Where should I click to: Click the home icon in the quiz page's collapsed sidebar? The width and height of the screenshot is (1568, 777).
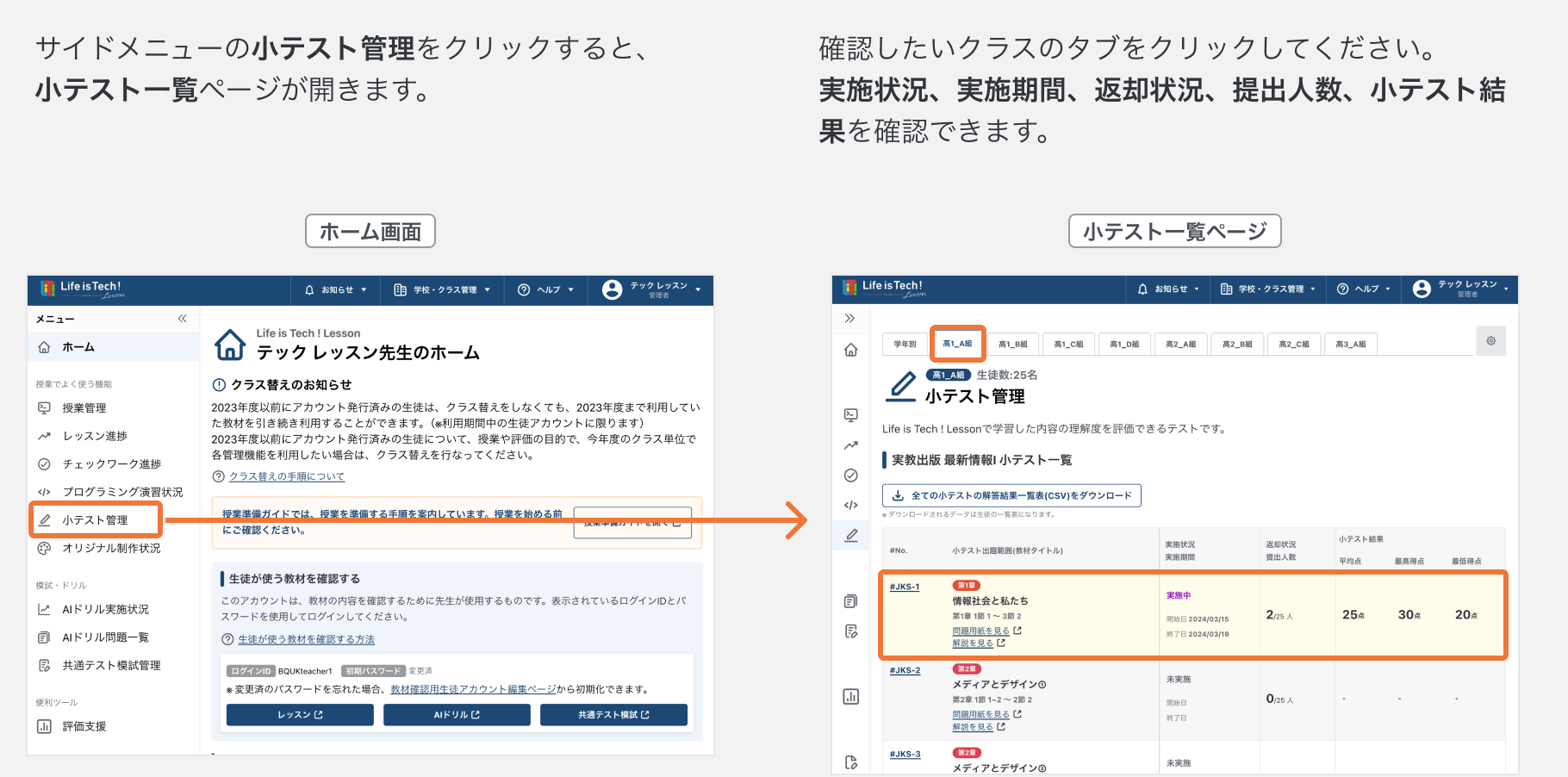click(851, 350)
